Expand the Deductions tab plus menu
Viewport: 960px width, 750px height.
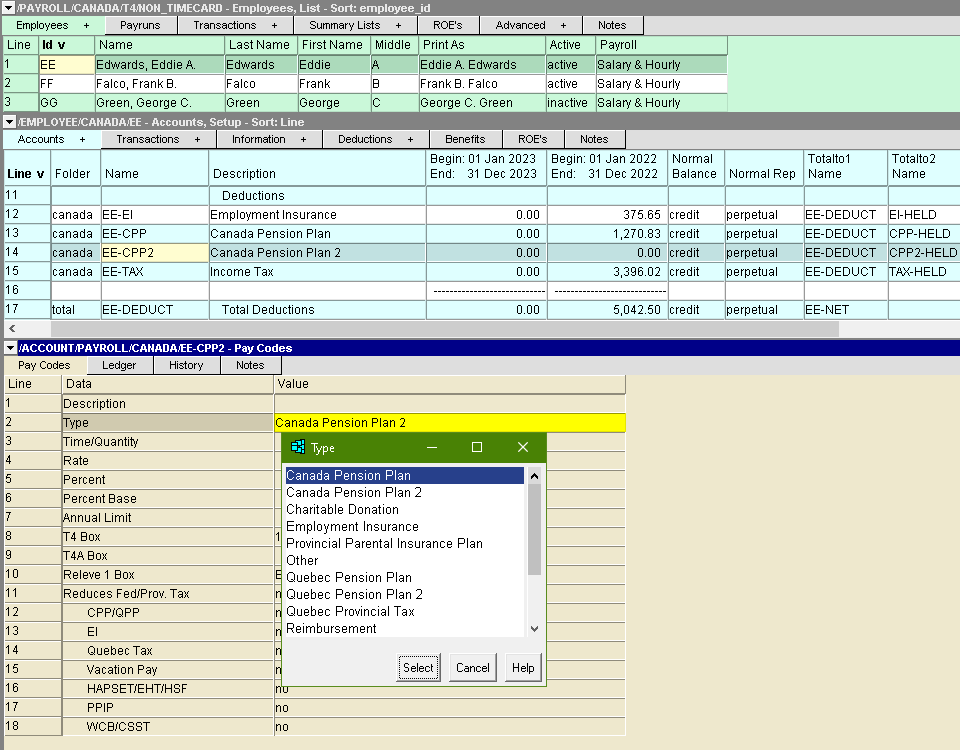(x=410, y=139)
